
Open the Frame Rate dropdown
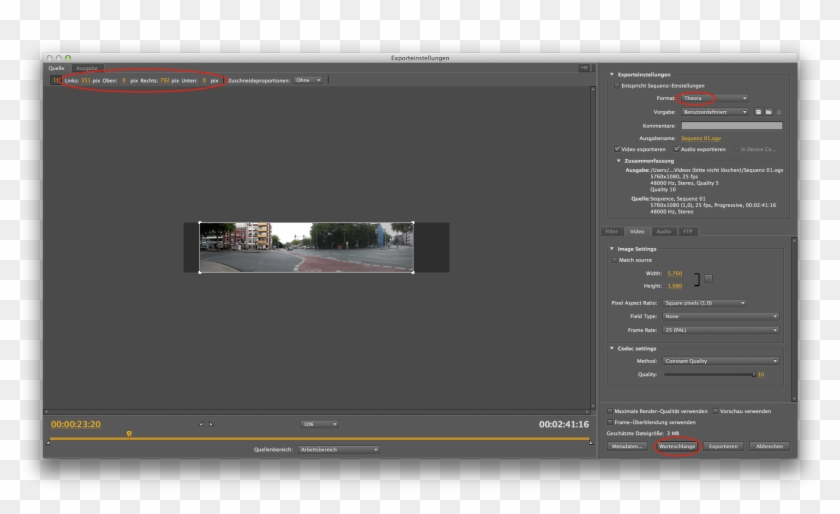[721, 330]
